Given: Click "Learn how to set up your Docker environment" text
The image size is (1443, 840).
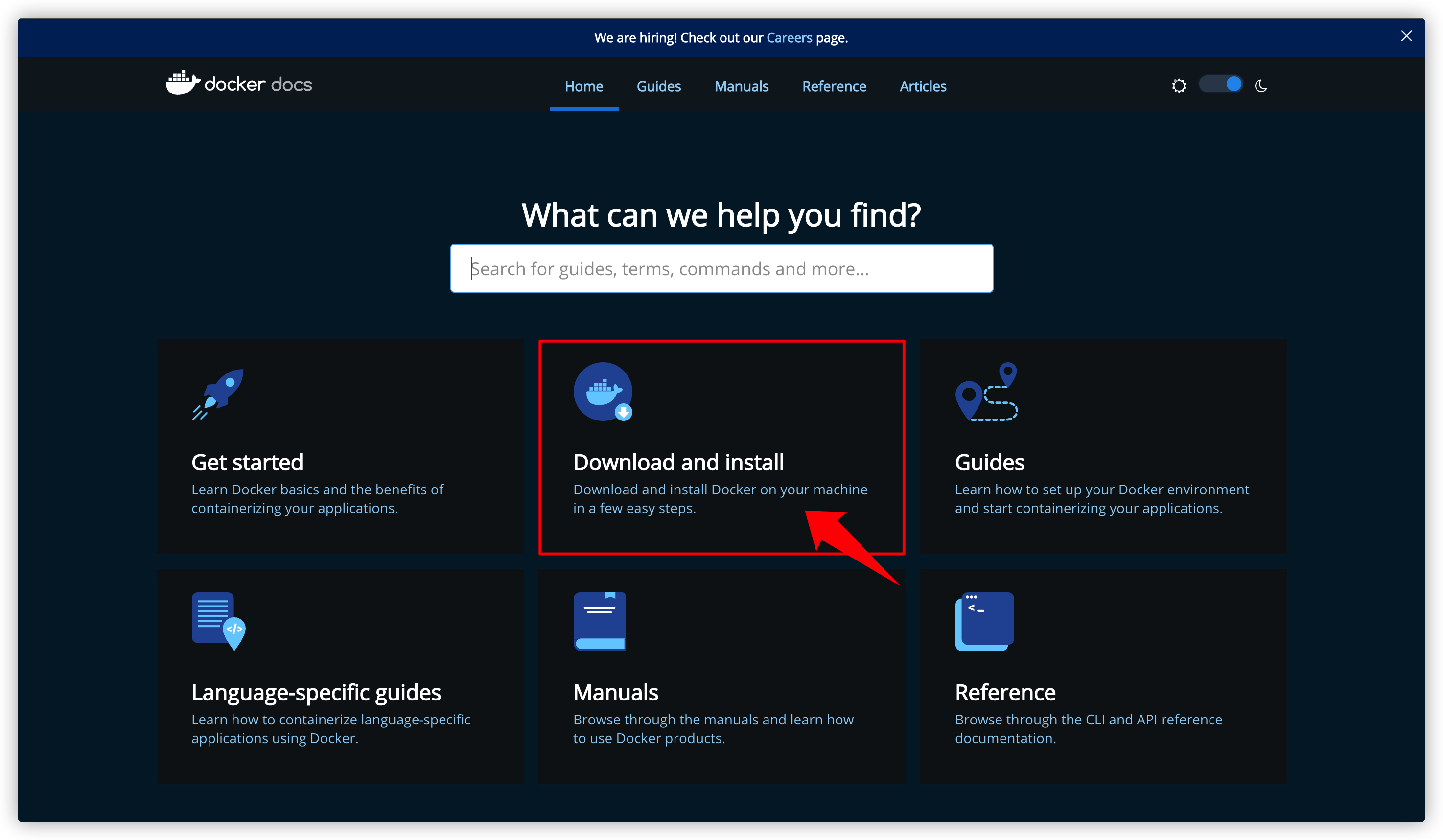Looking at the screenshot, I should 1102,490.
